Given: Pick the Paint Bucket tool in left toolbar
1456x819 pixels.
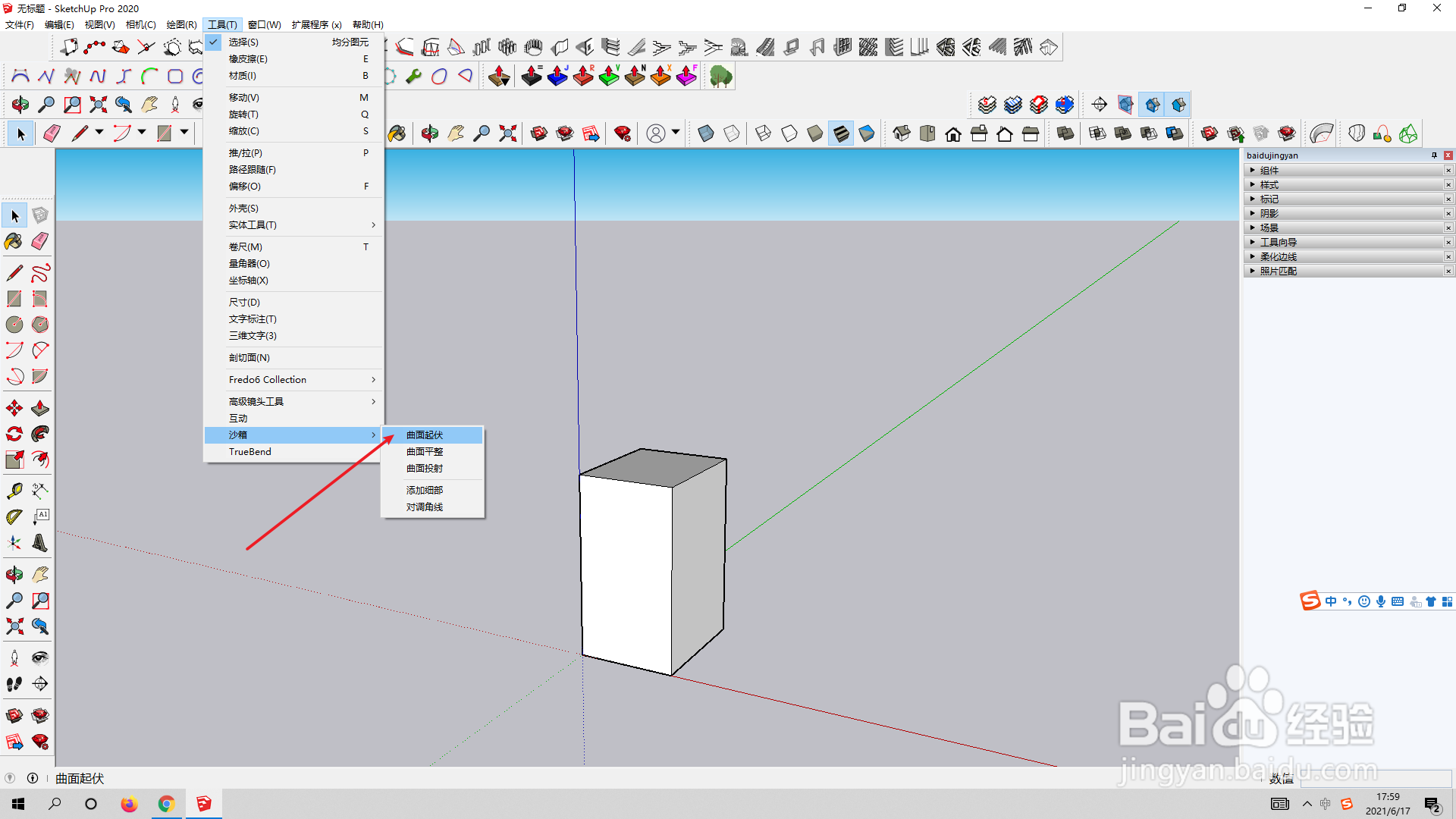Looking at the screenshot, I should [14, 241].
